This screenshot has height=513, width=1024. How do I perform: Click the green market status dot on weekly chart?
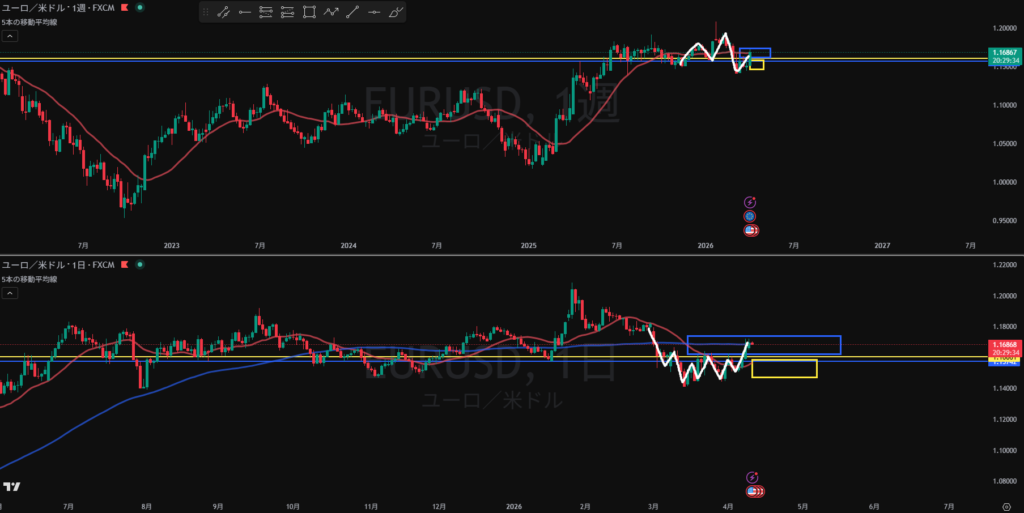tap(139, 7)
